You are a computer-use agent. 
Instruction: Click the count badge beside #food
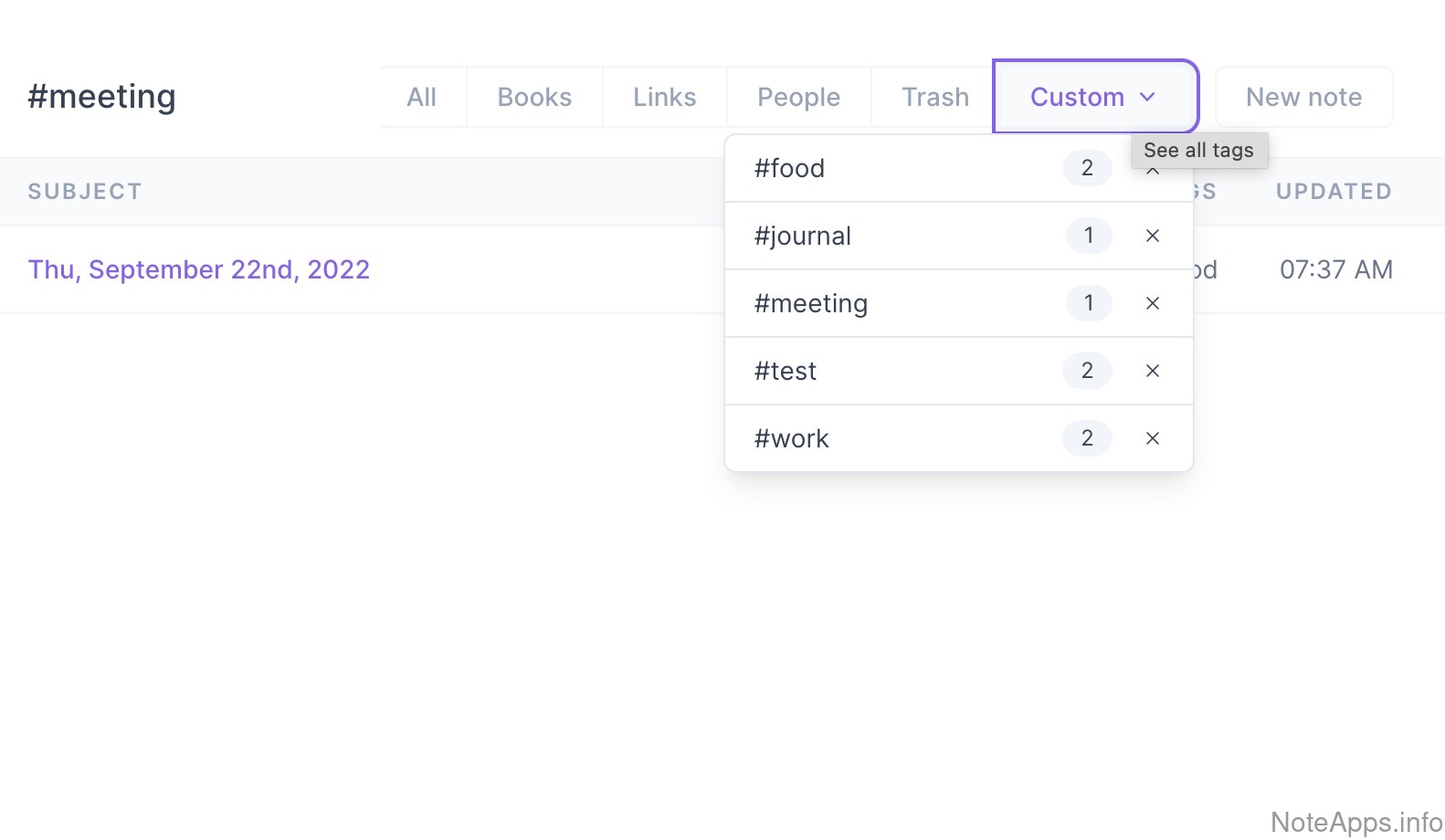coord(1087,168)
